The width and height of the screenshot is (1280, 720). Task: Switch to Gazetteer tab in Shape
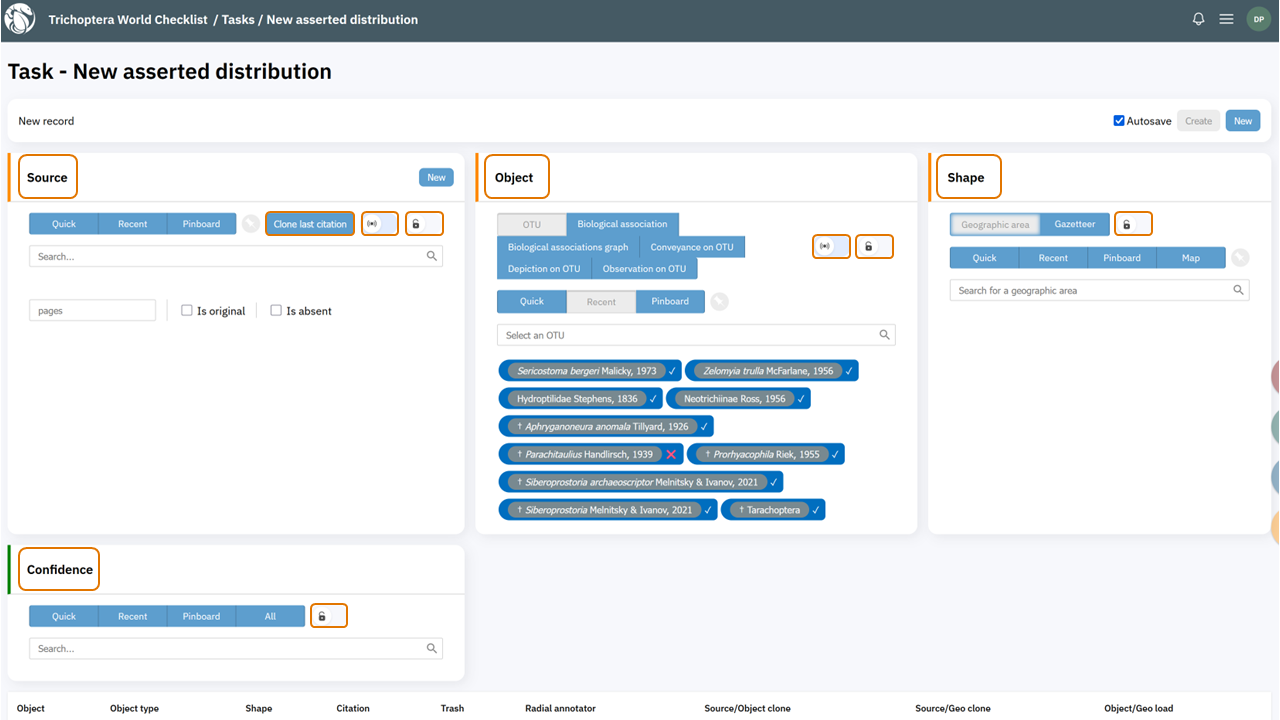[1075, 225]
